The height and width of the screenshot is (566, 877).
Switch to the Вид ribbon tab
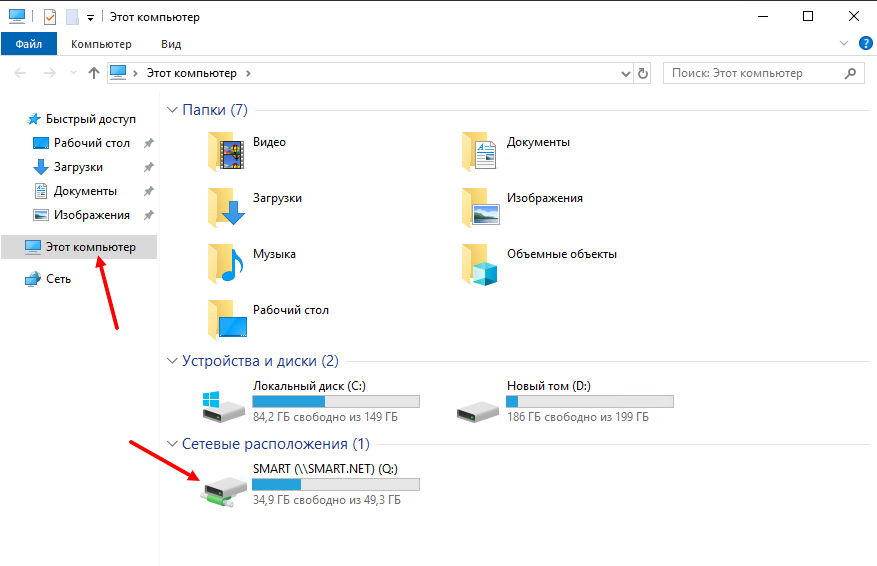click(x=171, y=44)
